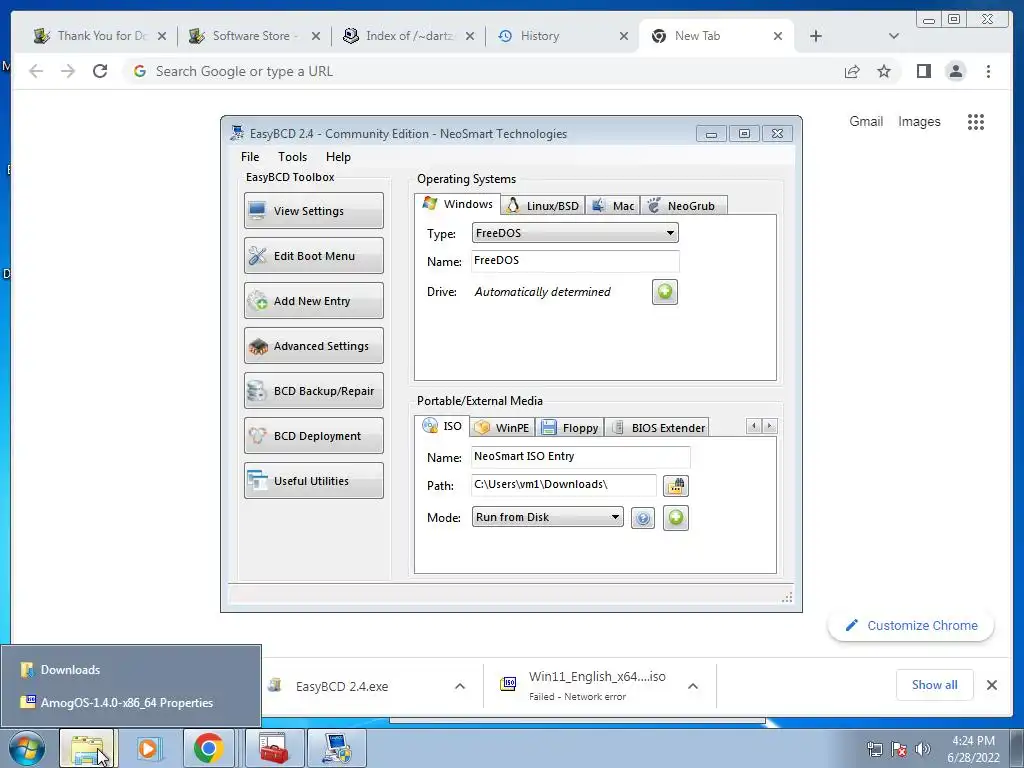The image size is (1024, 768).
Task: Click the red toolbox taskbar icon
Action: (x=274, y=748)
